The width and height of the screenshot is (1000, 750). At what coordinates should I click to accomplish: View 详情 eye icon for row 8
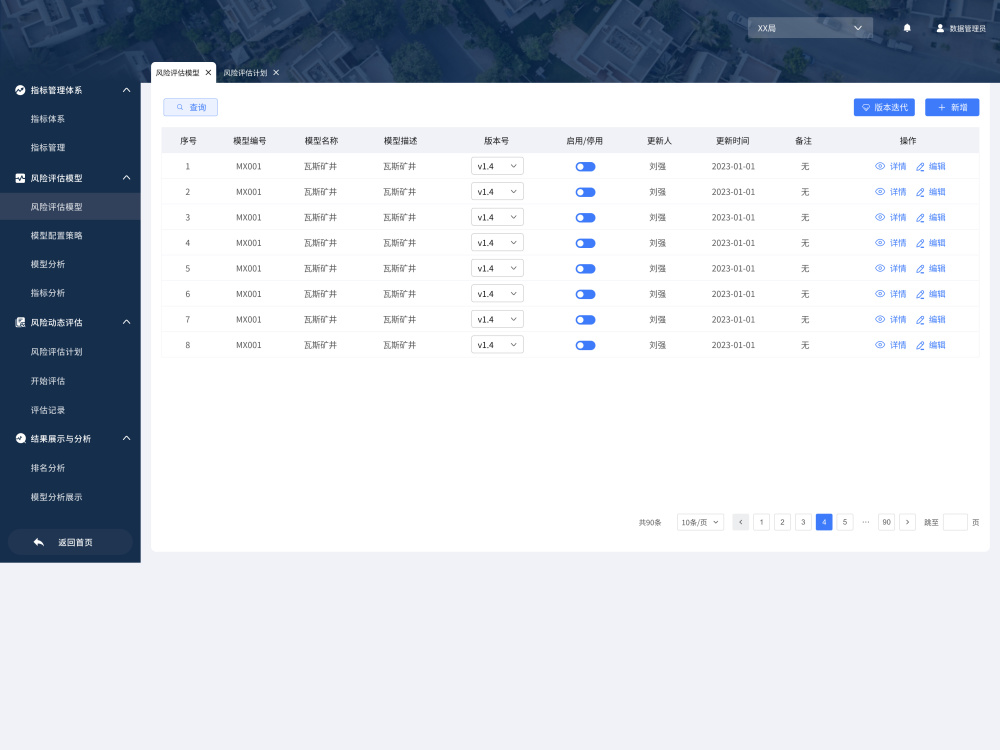[880, 344]
